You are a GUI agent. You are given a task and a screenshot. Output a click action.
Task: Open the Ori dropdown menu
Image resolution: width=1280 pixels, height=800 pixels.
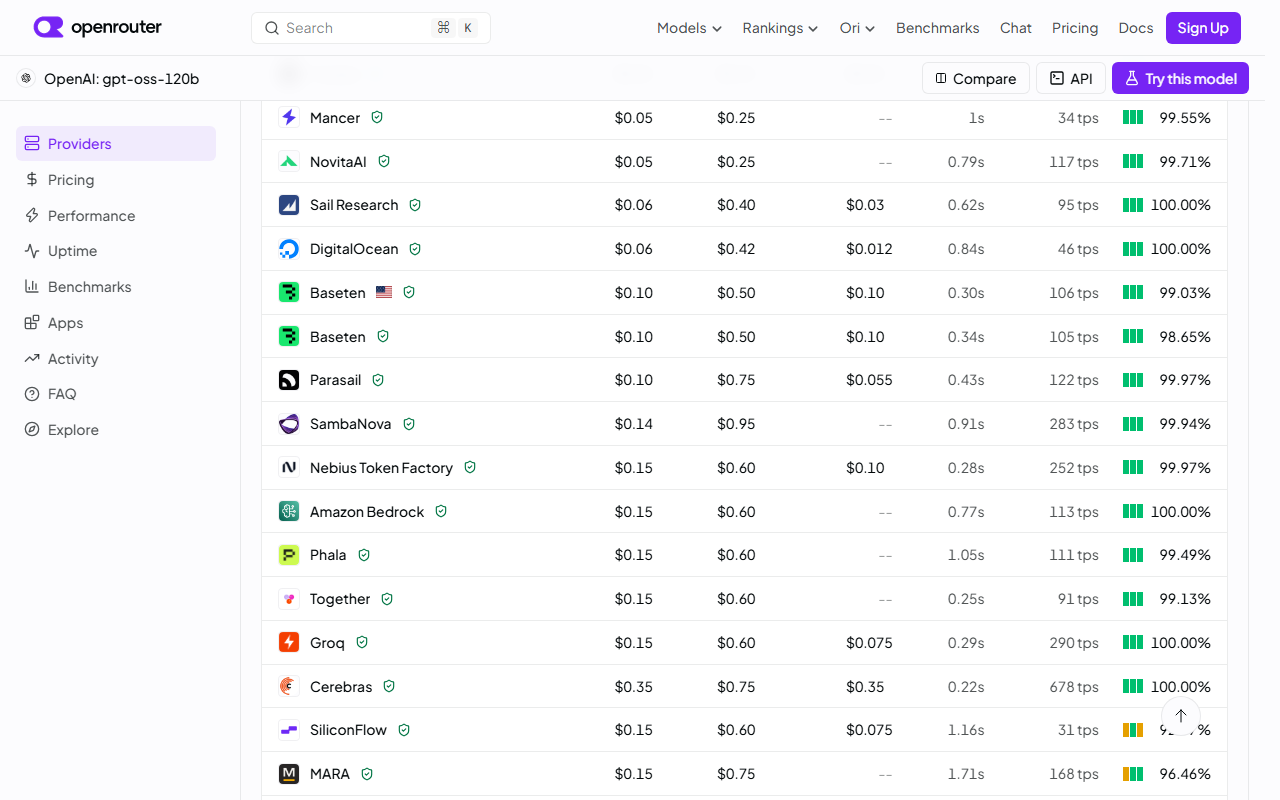[x=857, y=28]
